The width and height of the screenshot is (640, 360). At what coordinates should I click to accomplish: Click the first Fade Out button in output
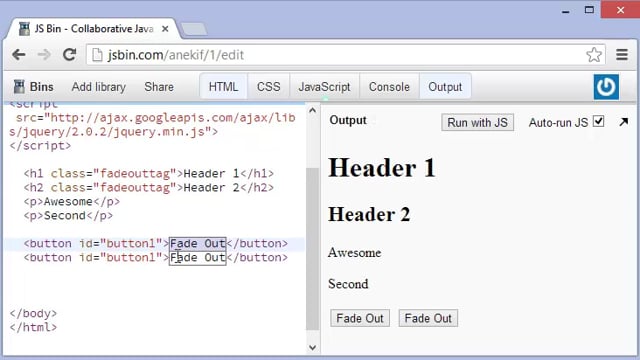(x=360, y=318)
